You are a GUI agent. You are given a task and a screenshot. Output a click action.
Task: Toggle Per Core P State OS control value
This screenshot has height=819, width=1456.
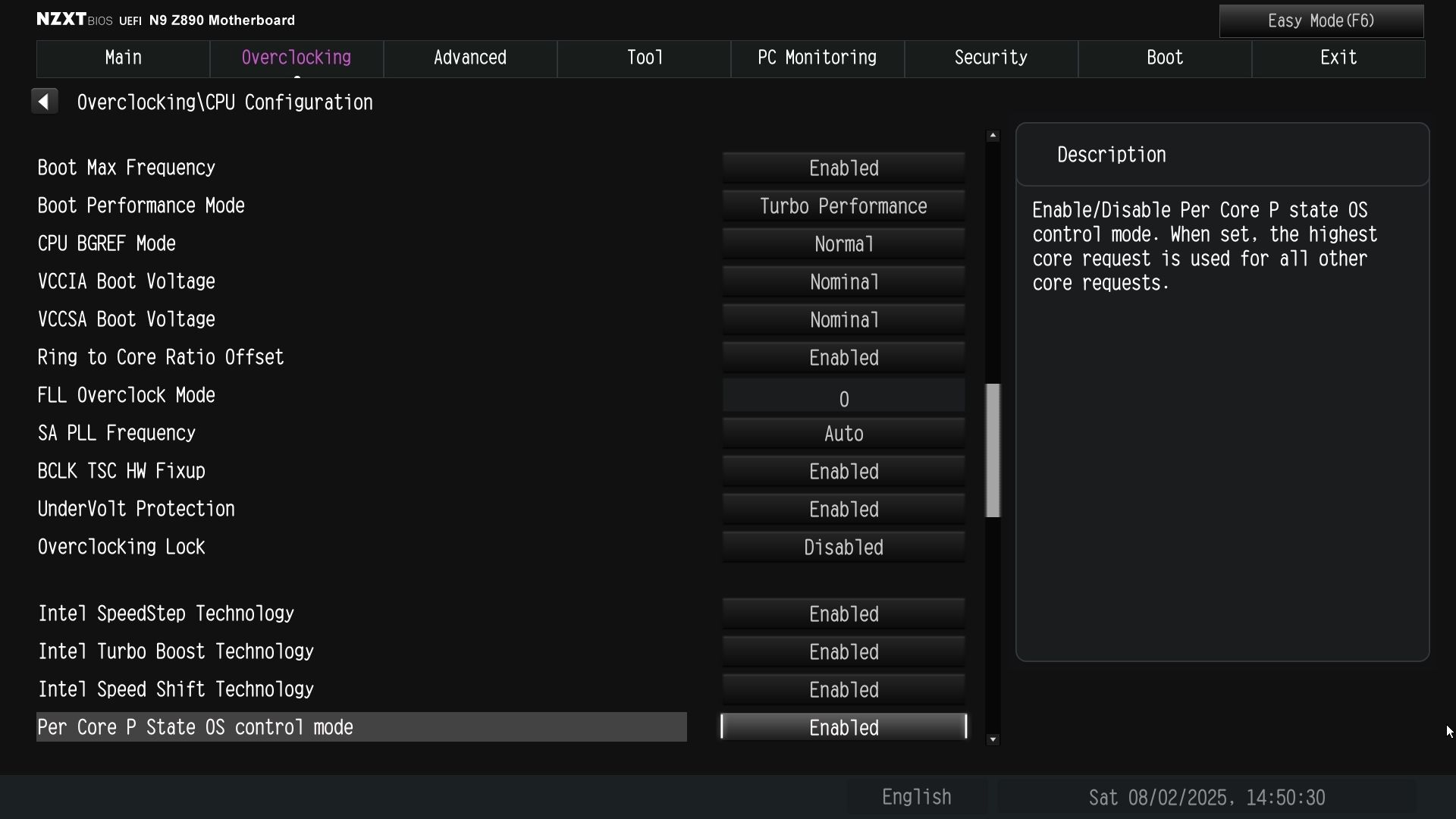click(x=843, y=727)
